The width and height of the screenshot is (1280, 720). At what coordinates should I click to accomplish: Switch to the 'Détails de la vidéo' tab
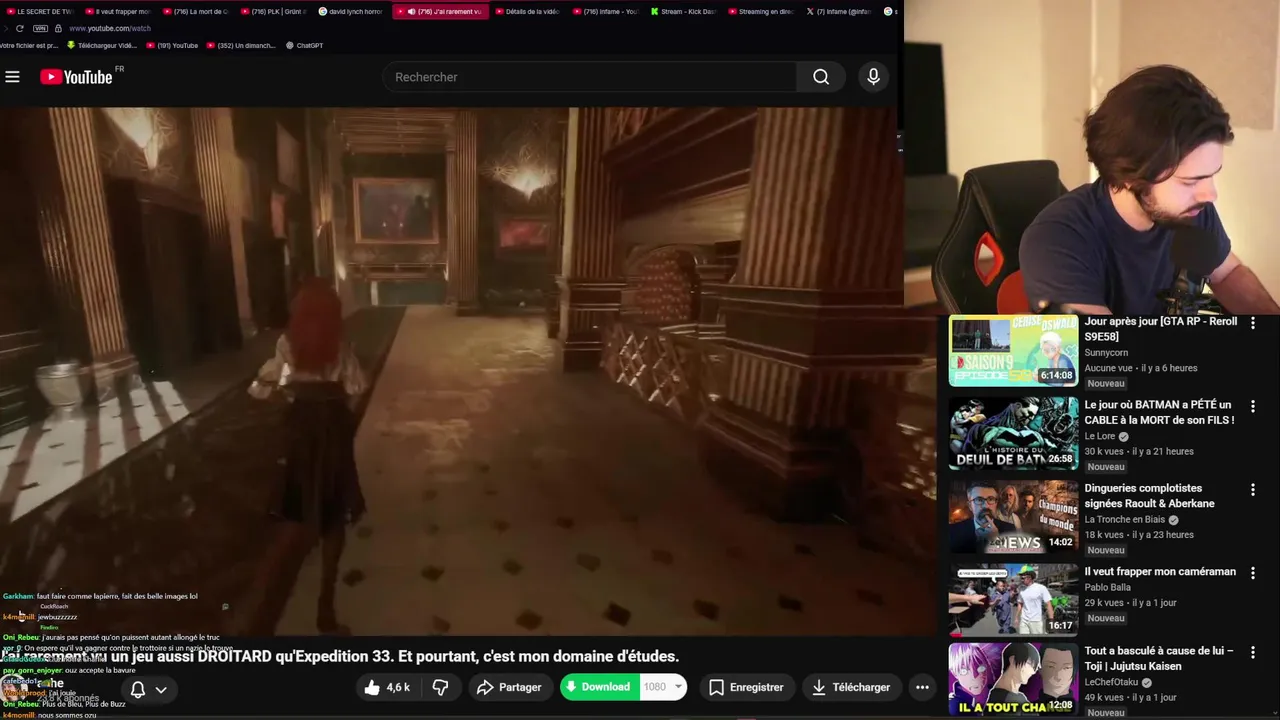tap(528, 12)
